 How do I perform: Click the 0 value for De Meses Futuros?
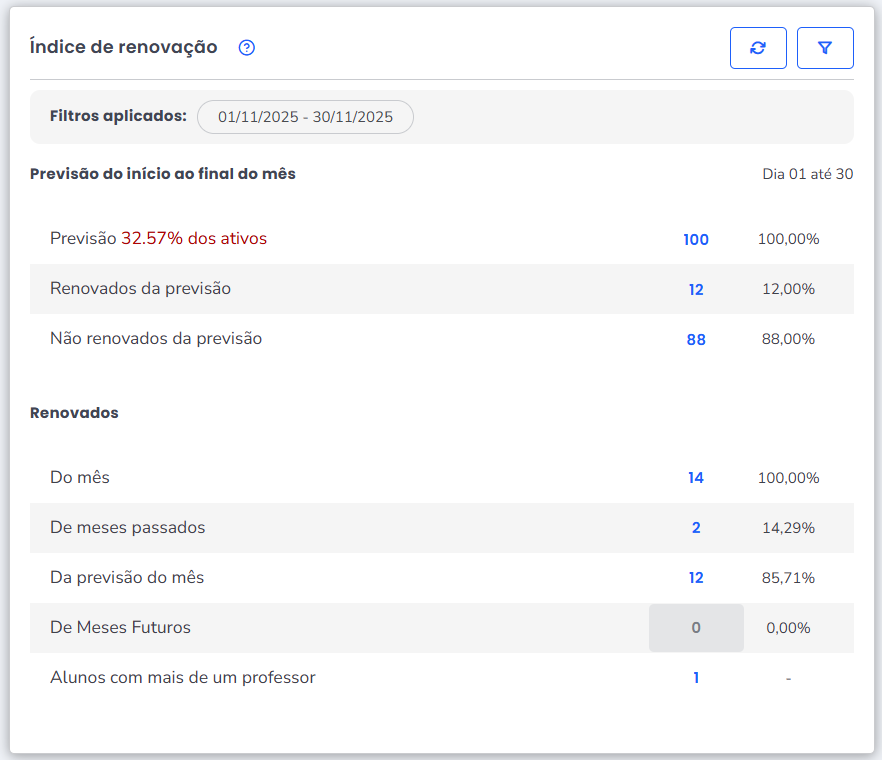tap(696, 628)
